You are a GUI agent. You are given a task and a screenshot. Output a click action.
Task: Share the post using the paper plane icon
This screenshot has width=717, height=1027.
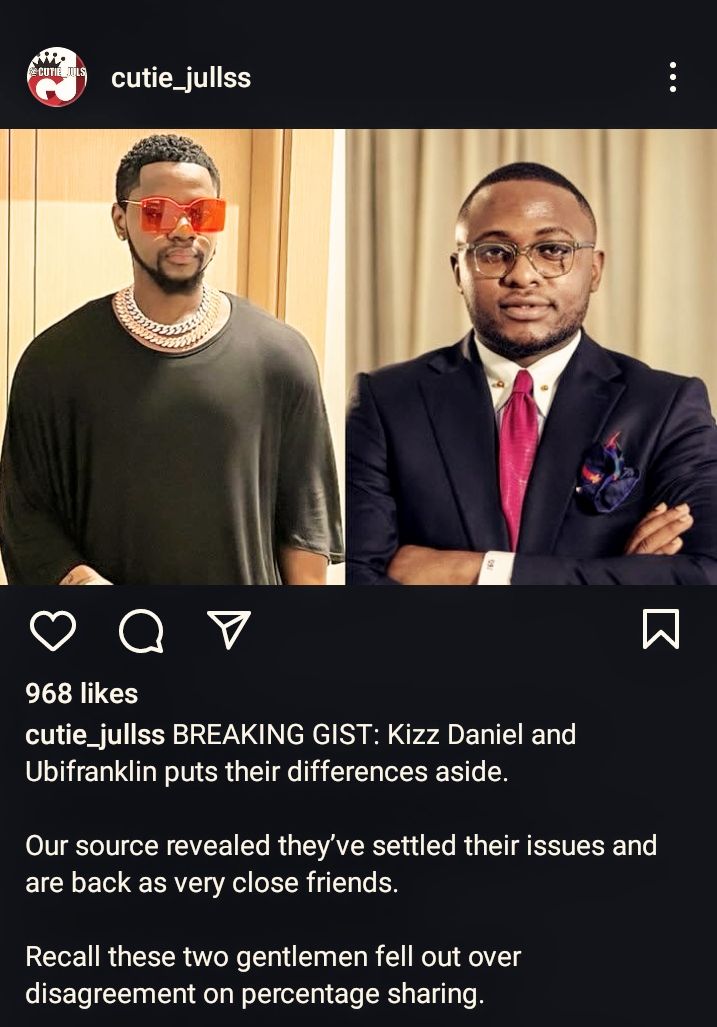pos(229,629)
